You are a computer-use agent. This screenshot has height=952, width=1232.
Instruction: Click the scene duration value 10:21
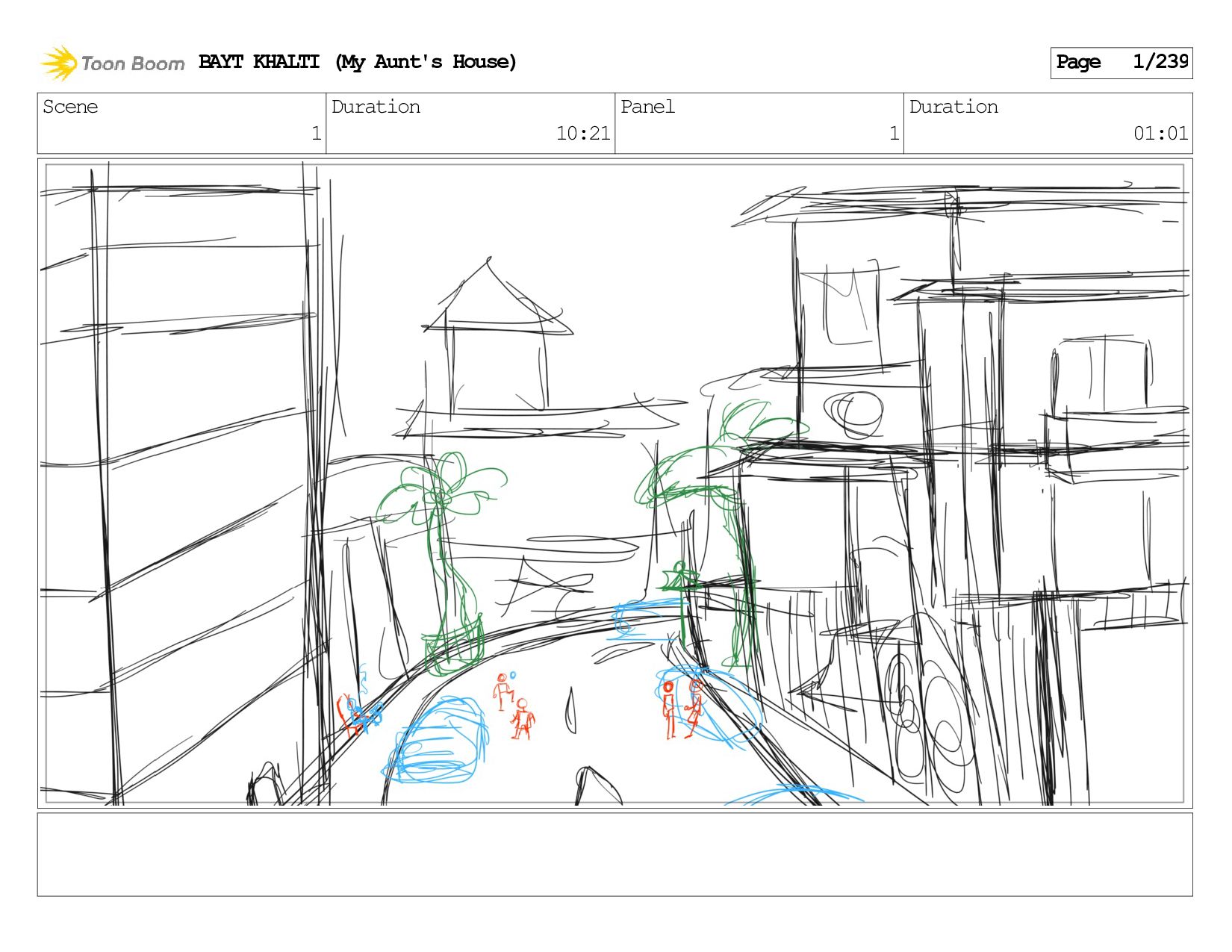[582, 134]
